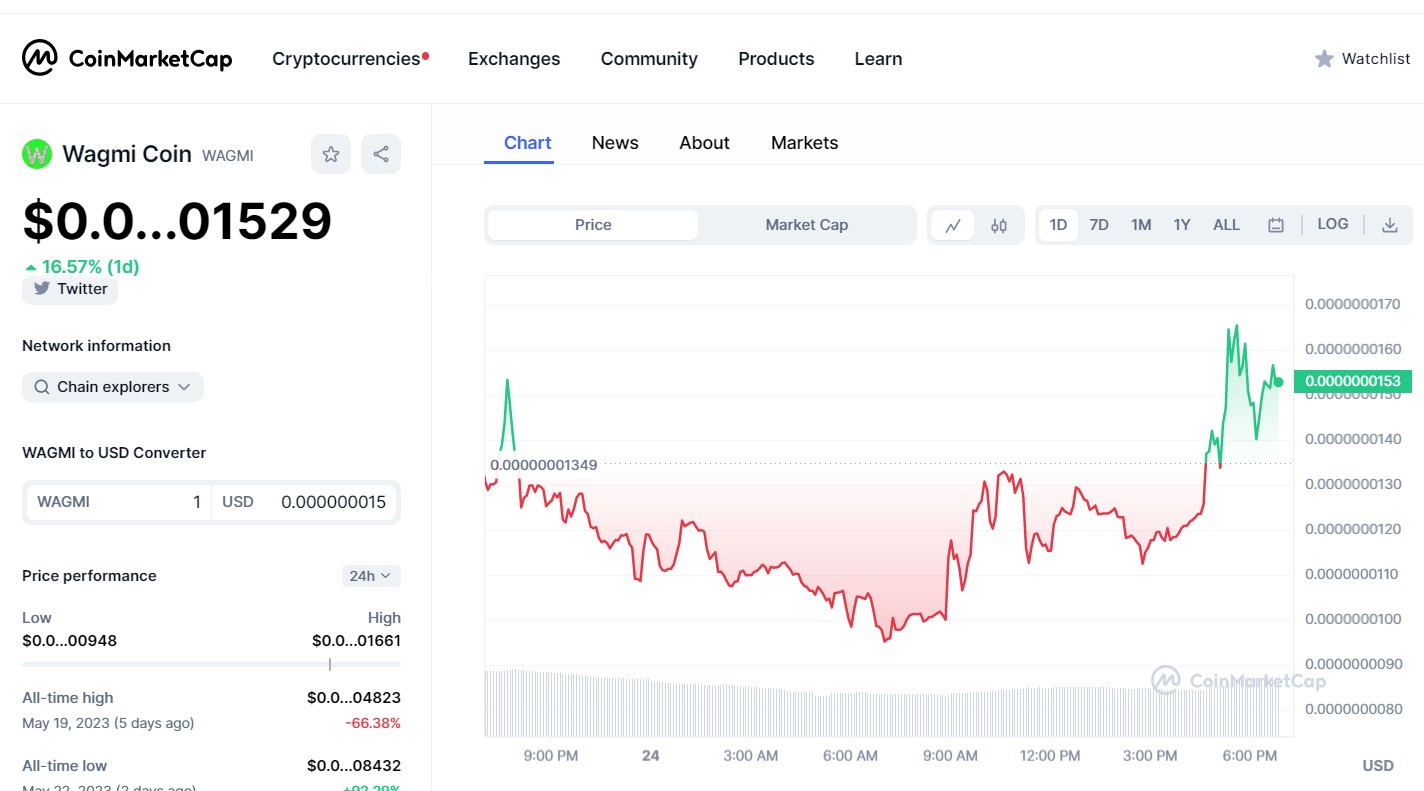Open Exchanges menu
Screen dimensions: 1424x791
(x=514, y=59)
